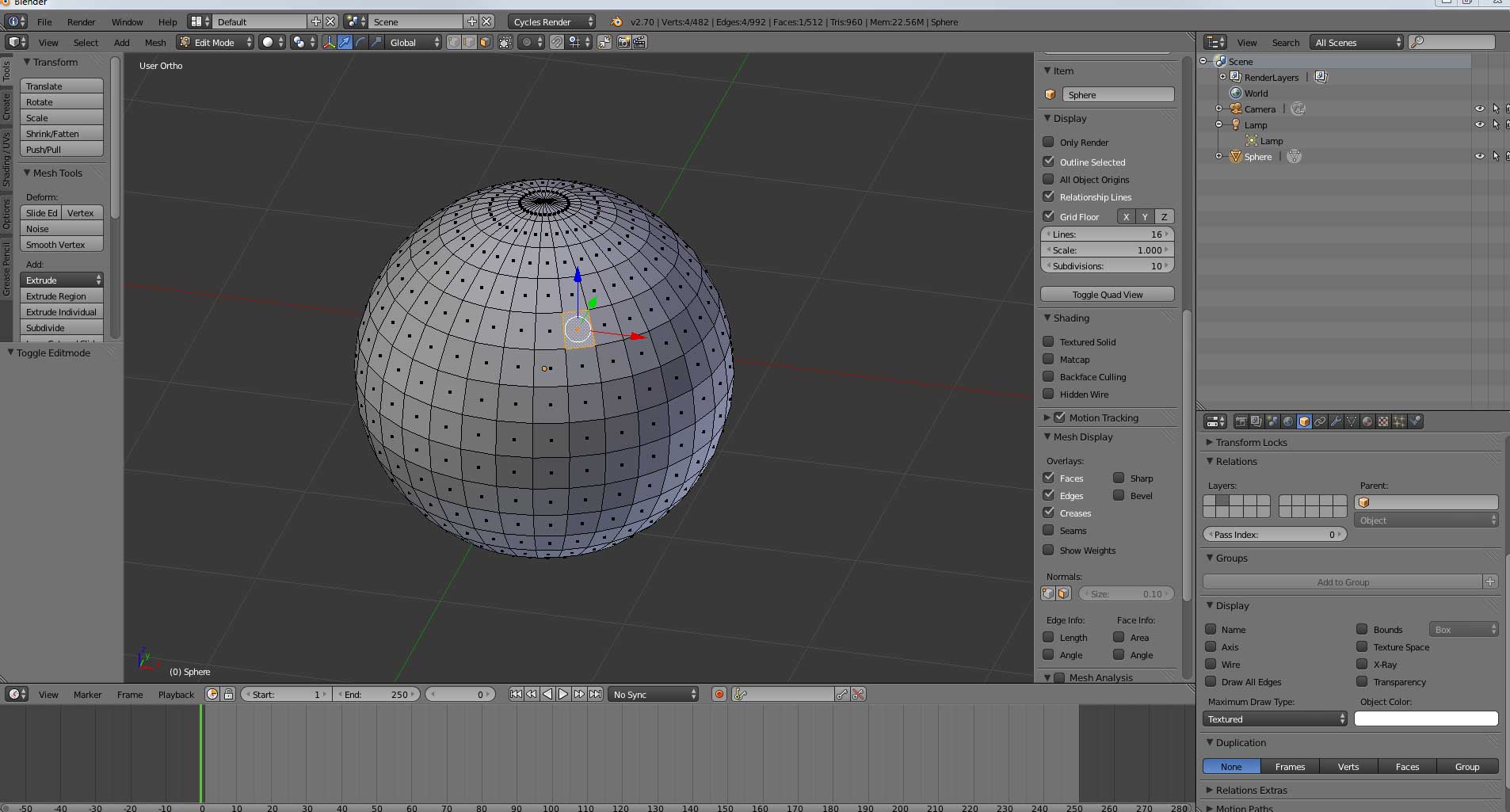
Task: Click the Toggle Quad View button
Action: (x=1108, y=295)
